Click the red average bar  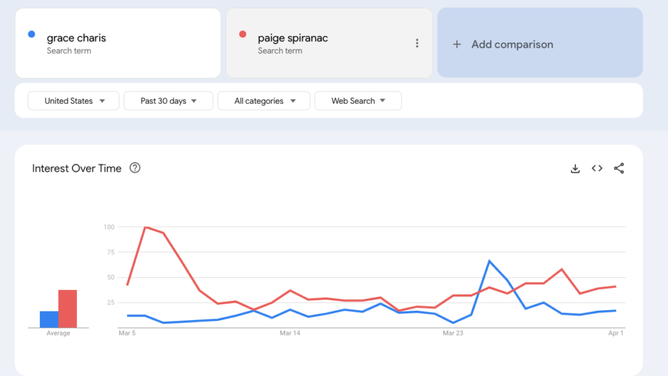click(x=68, y=309)
